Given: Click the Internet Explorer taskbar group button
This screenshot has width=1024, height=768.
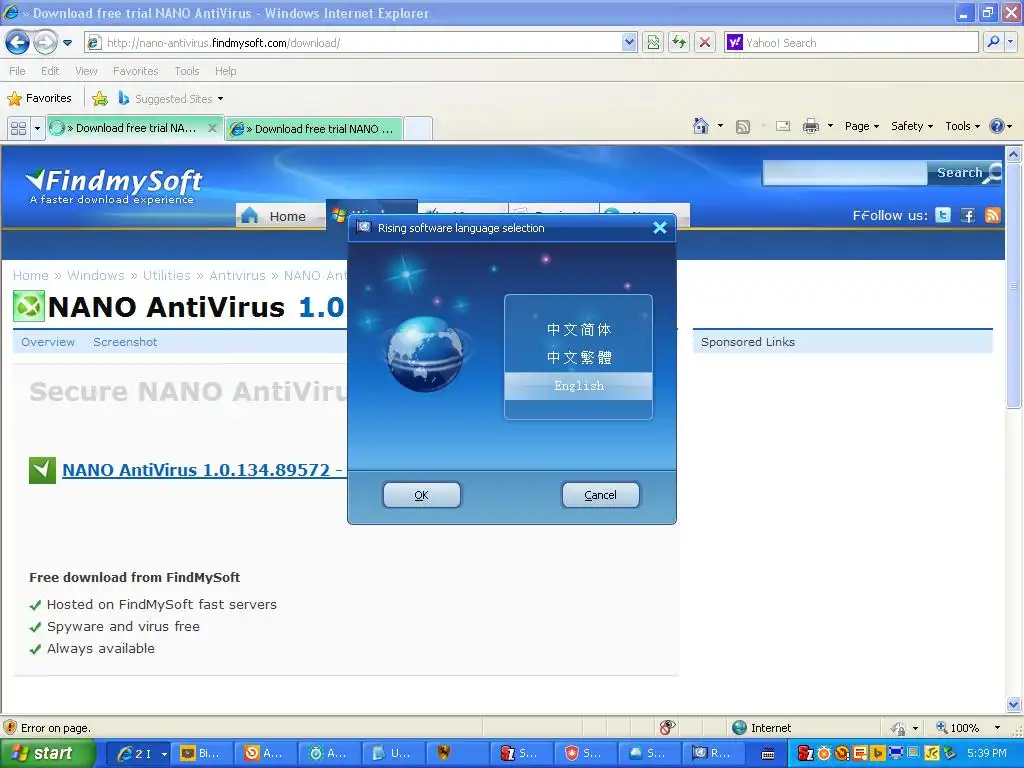Looking at the screenshot, I should click(137, 754).
